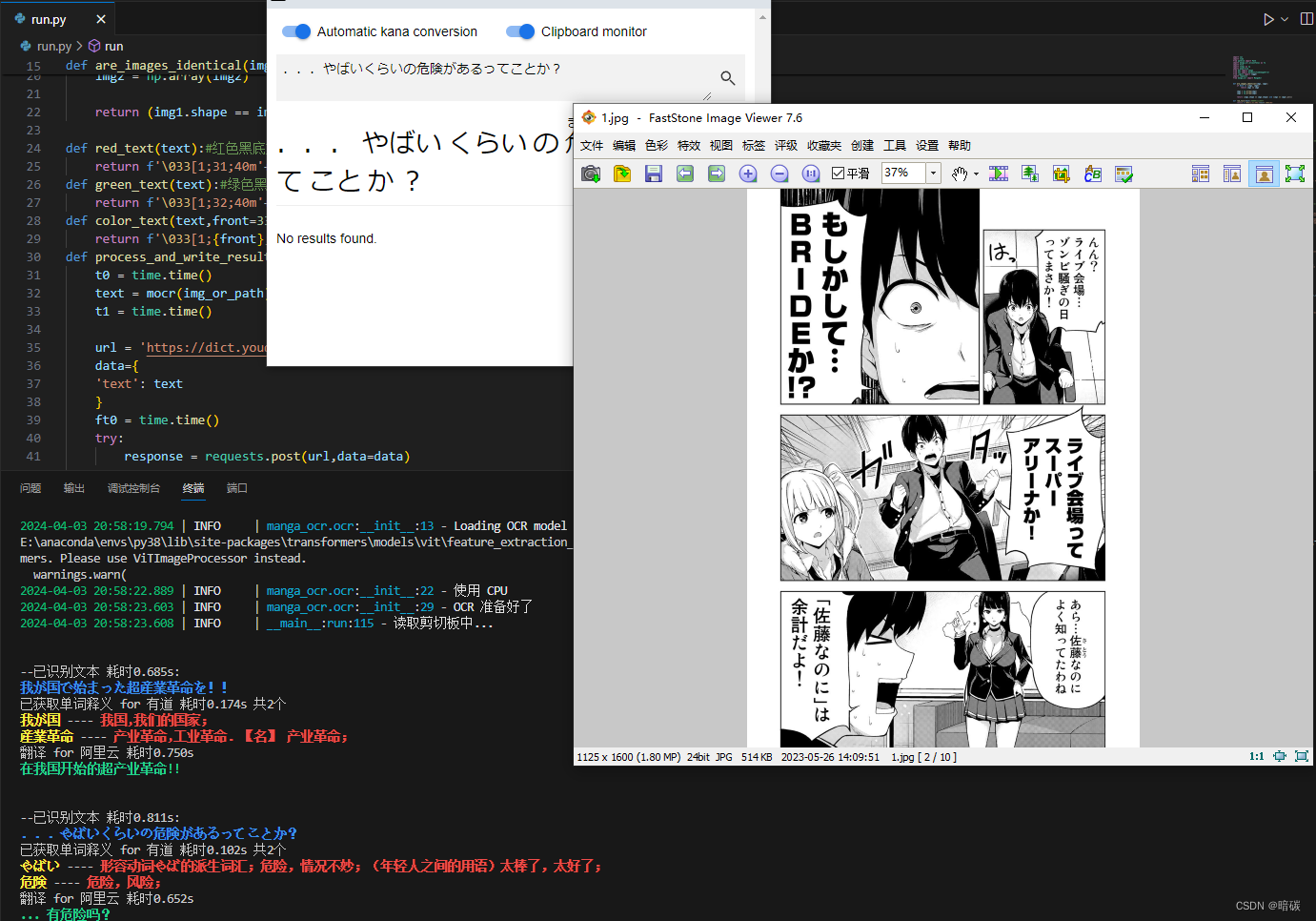Viewport: 1316px width, 921px height.
Task: Split the VS Code editor right
Action: tap(1306, 19)
